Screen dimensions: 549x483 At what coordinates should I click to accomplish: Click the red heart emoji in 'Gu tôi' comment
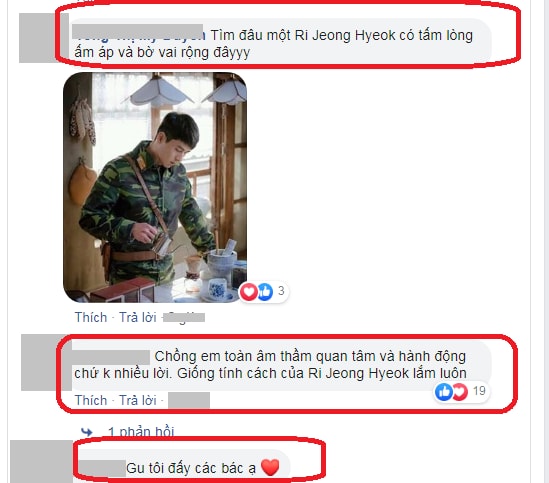click(270, 468)
